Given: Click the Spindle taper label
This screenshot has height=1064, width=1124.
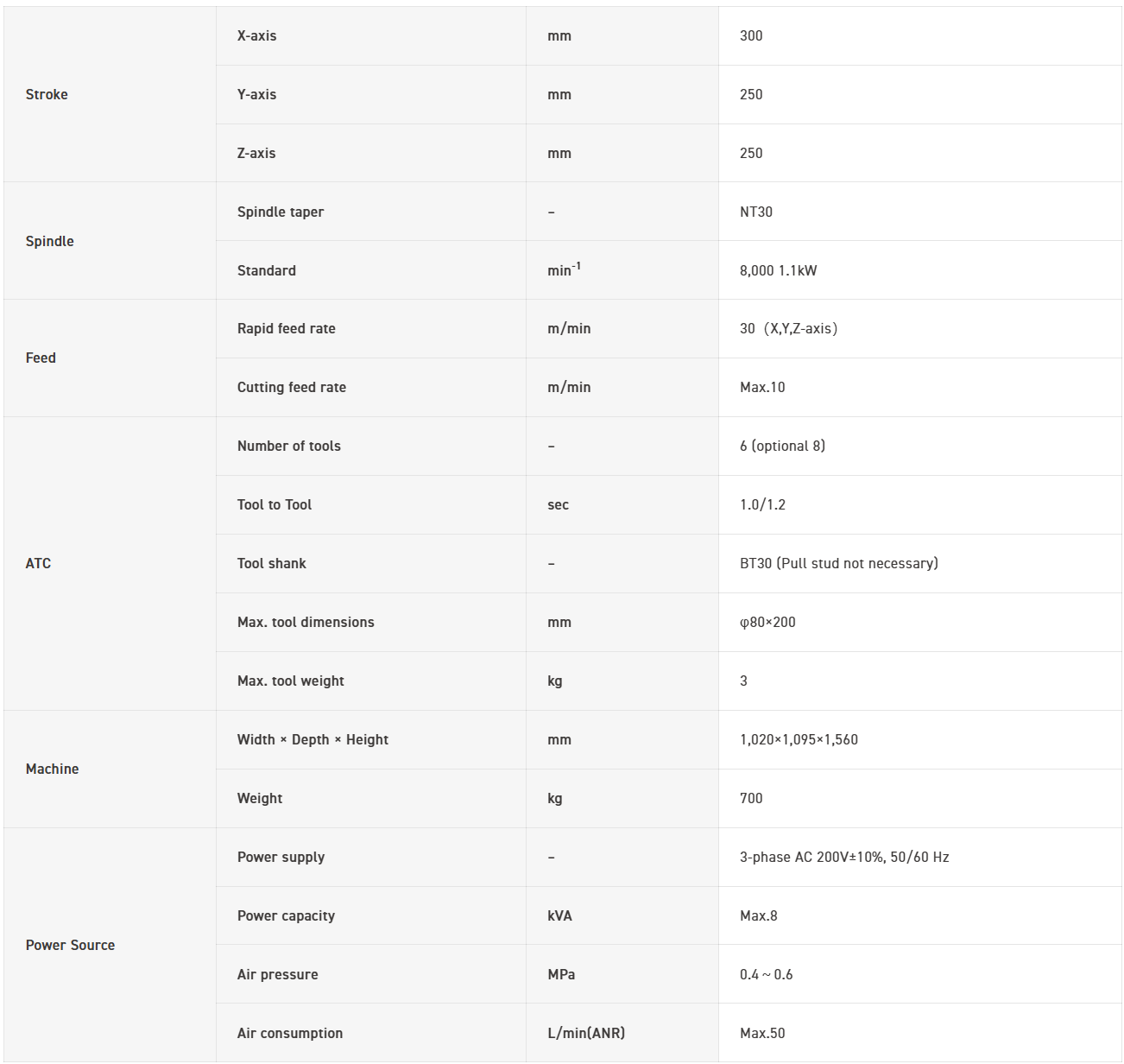Looking at the screenshot, I should tap(281, 212).
